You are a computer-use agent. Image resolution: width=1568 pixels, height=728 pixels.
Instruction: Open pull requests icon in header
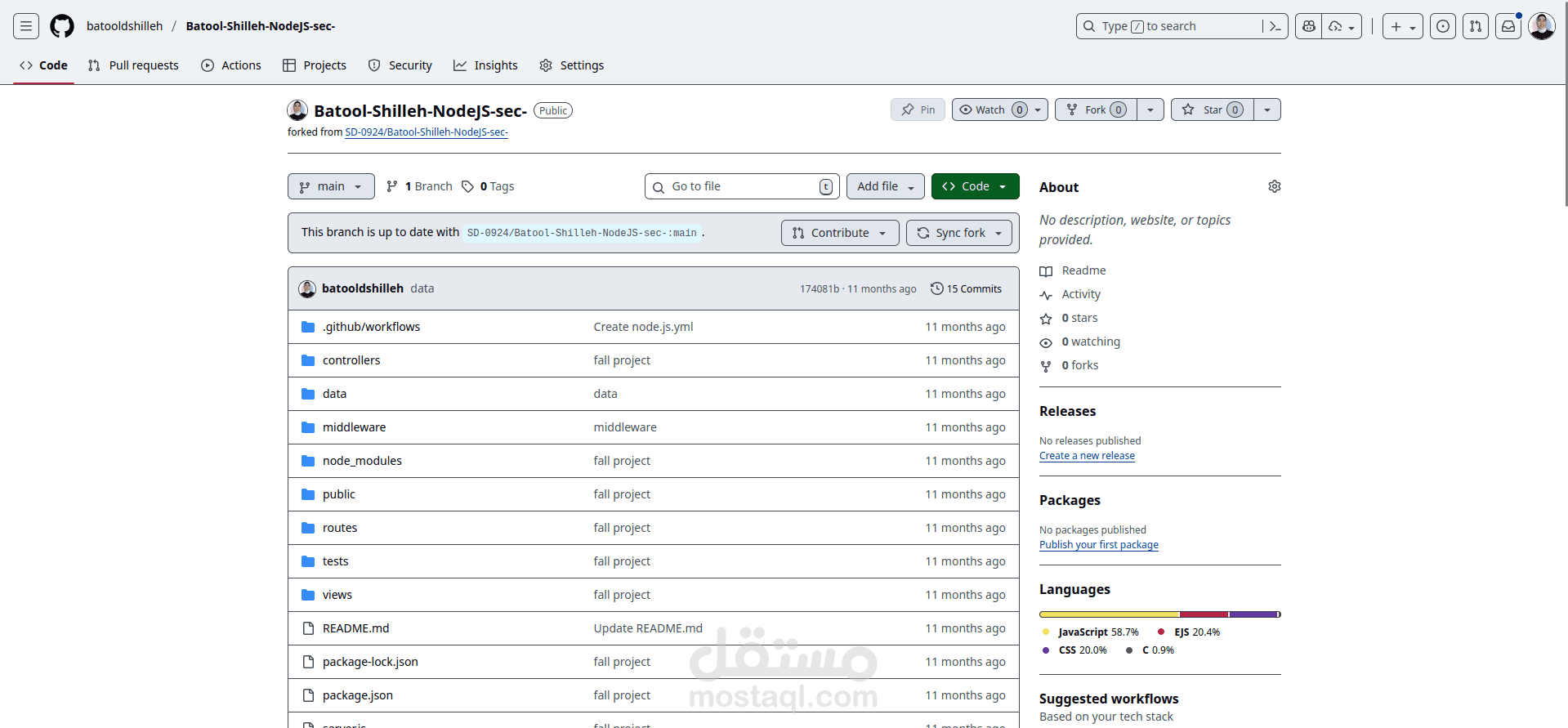tap(1476, 26)
